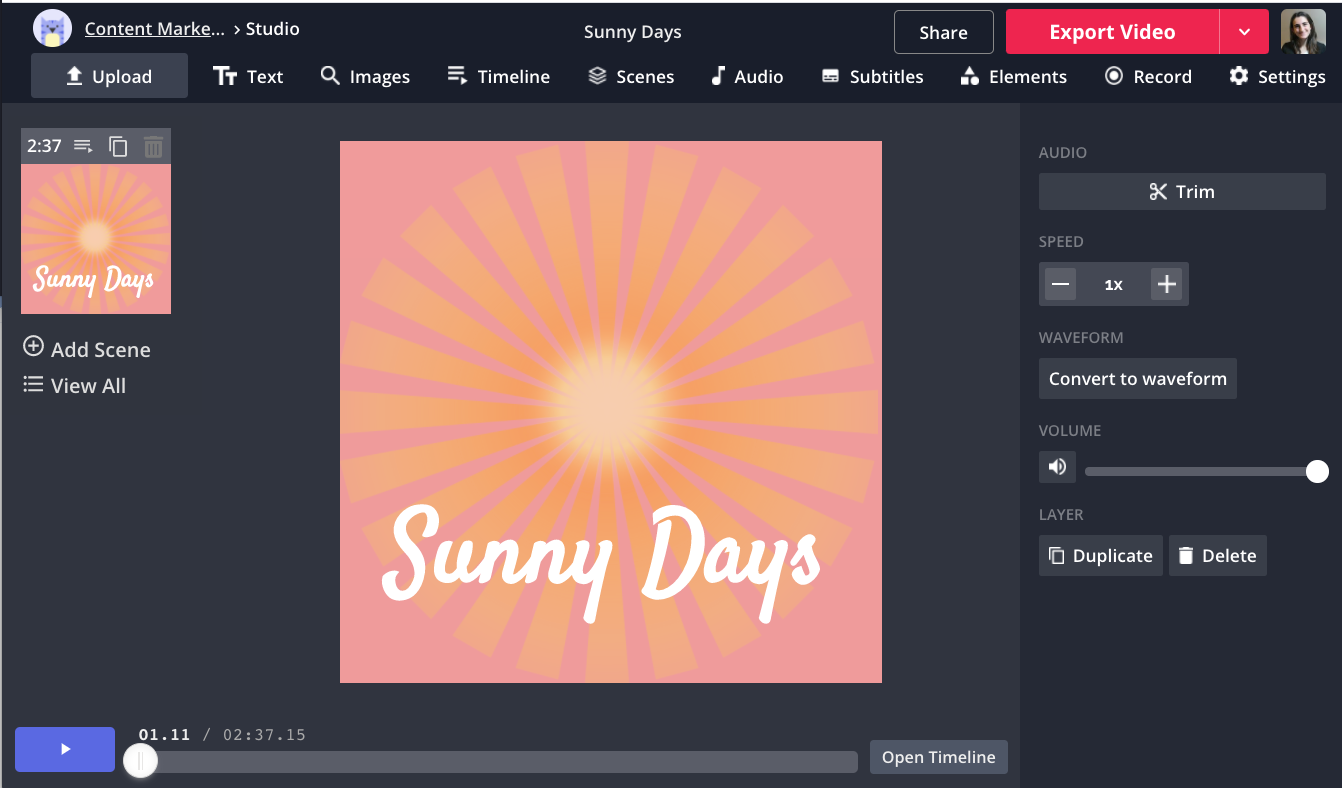
Task: Click the volume slider handle
Action: coord(1317,472)
